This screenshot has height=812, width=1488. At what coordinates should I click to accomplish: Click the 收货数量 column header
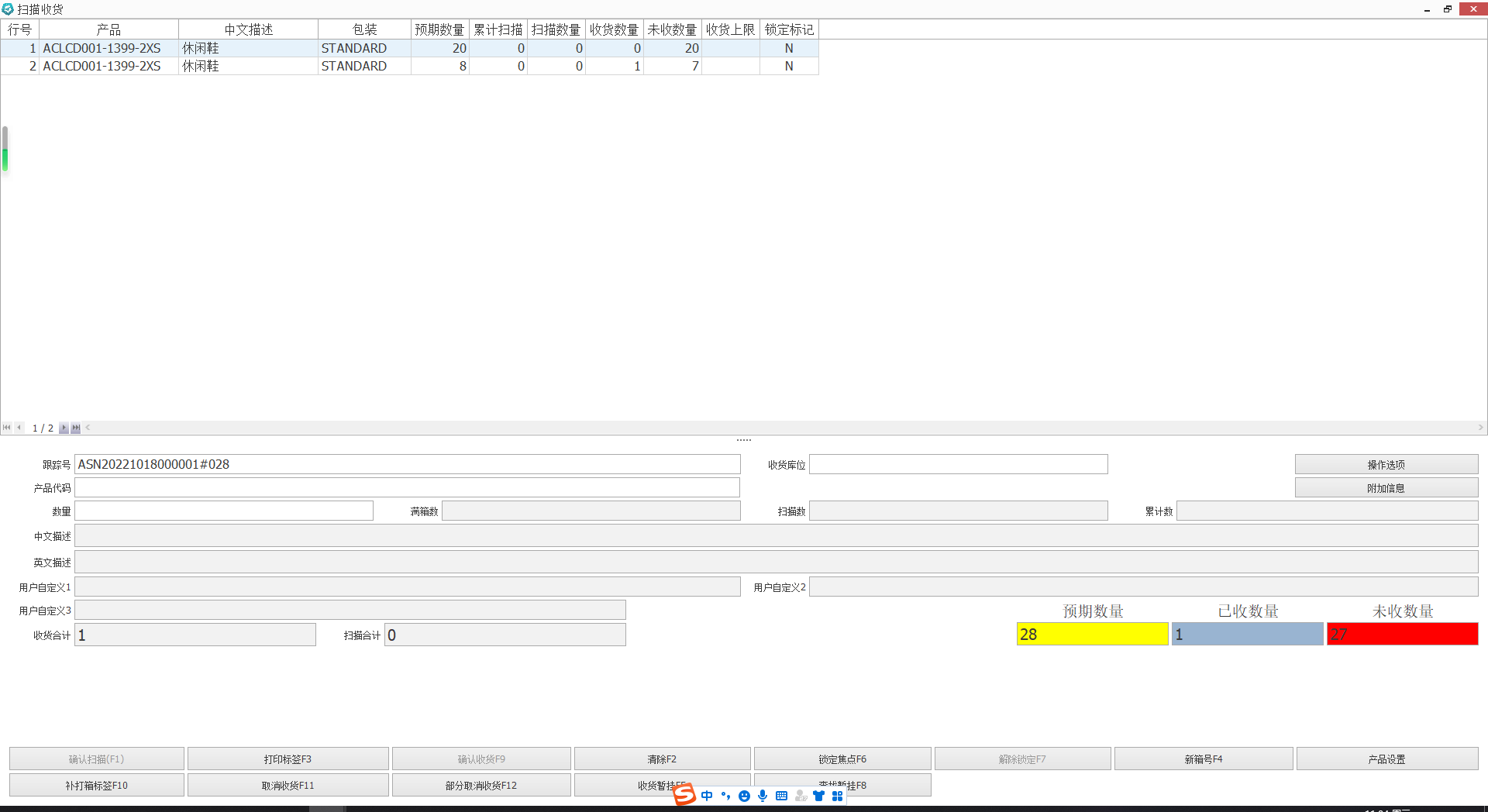pos(615,29)
